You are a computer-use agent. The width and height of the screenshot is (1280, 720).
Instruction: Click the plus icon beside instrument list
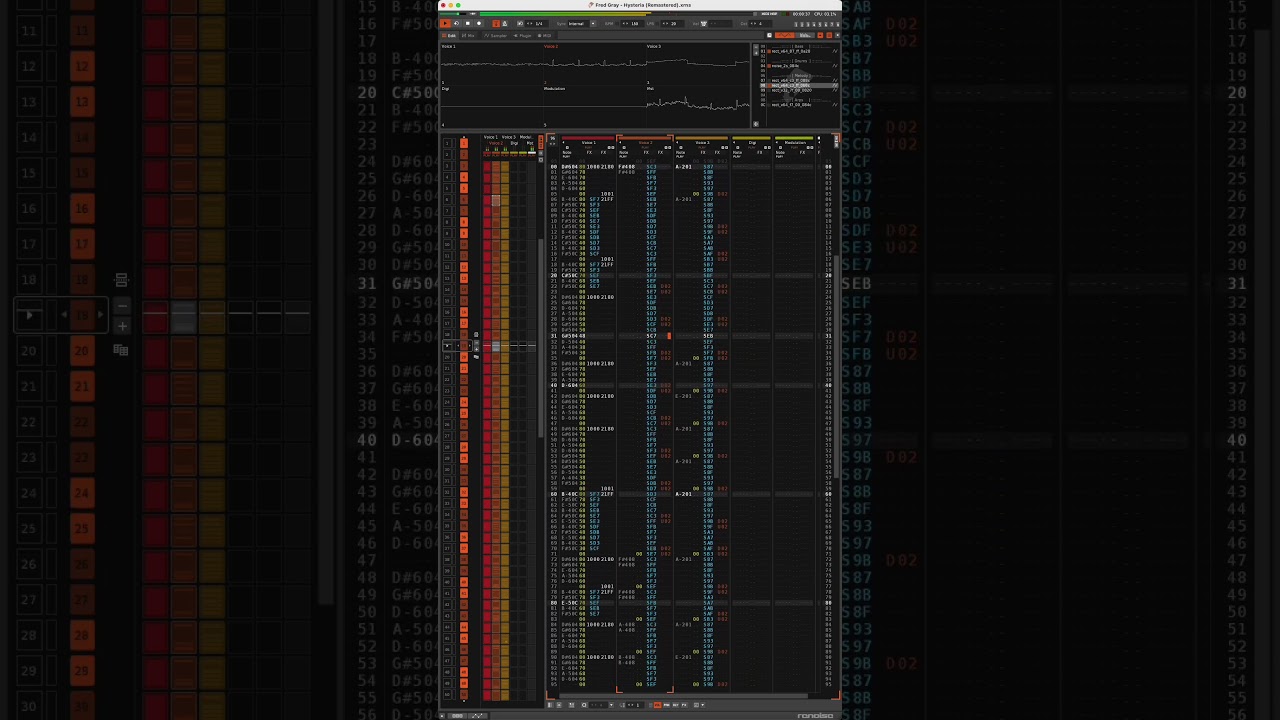756,53
